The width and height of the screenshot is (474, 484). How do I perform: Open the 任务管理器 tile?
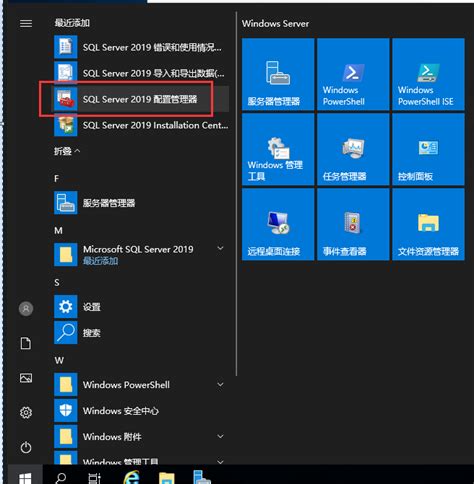(353, 149)
